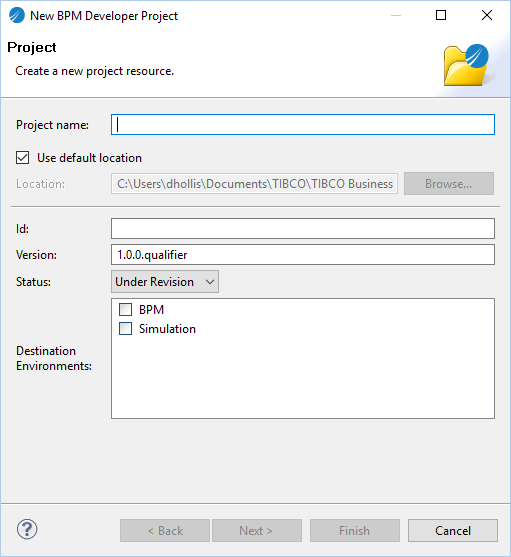Uncheck Use default location checkbox
Viewport: 511px width, 557px height.
[x=22, y=157]
